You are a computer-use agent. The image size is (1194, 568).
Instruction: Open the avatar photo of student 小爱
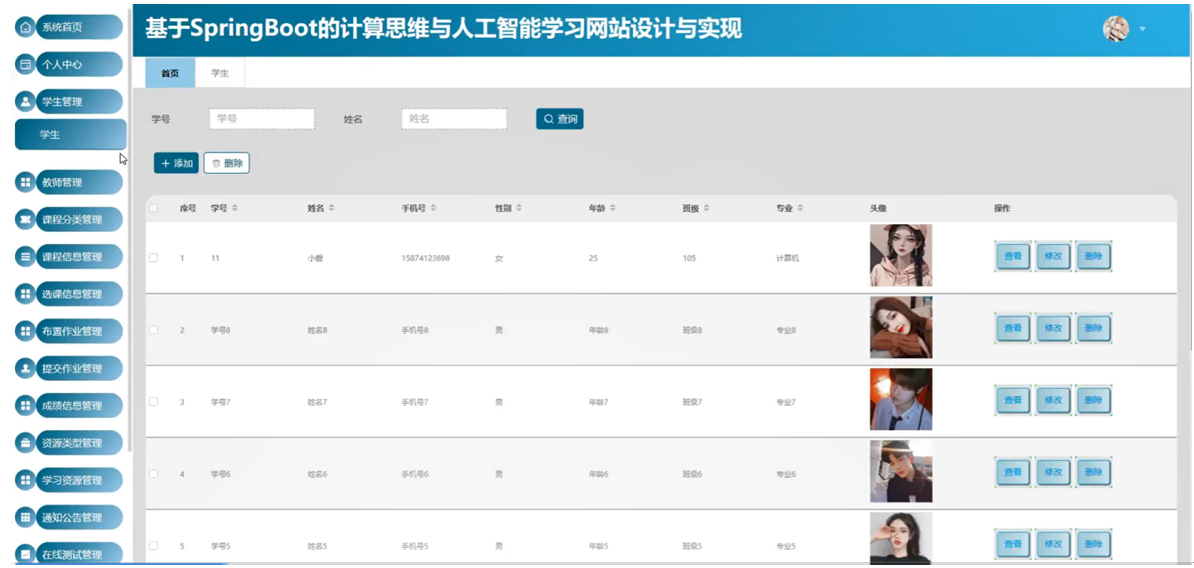(x=901, y=255)
